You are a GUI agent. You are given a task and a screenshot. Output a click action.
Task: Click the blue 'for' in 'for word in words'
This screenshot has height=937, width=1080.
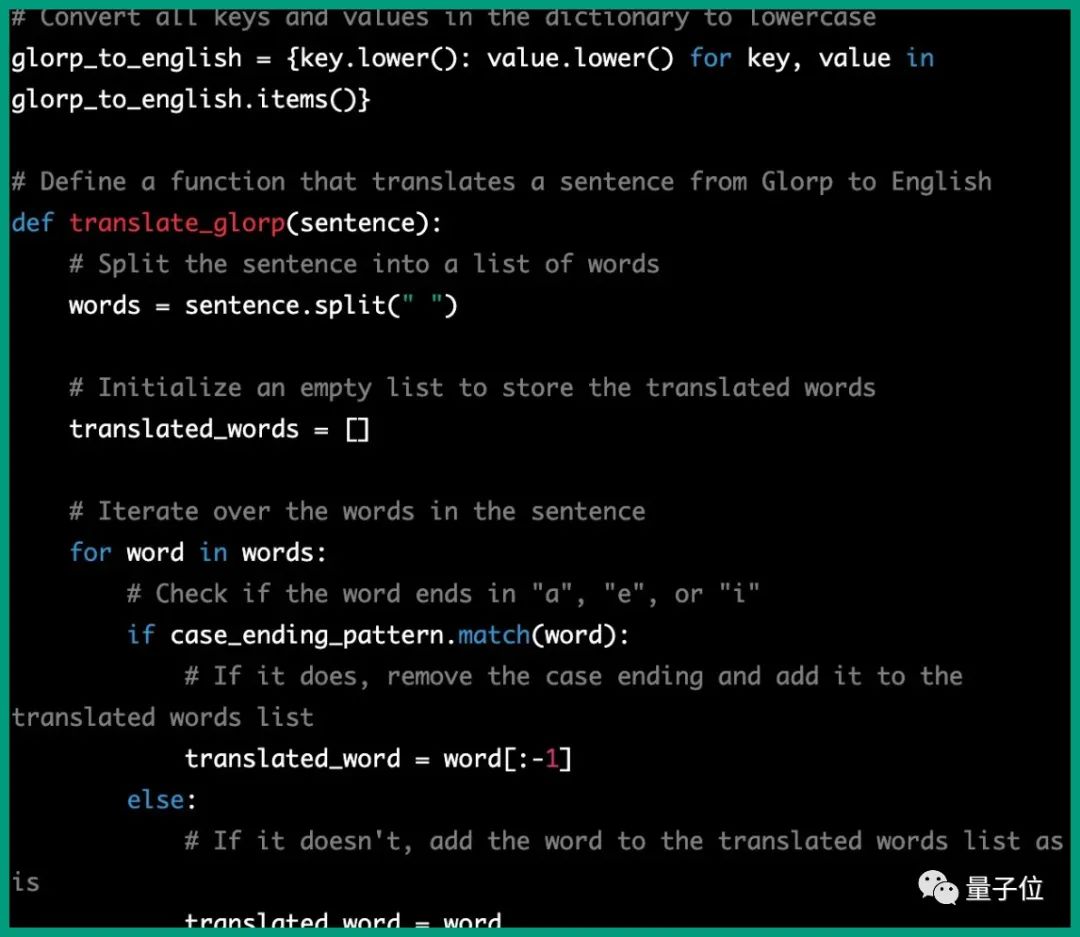[x=90, y=553]
